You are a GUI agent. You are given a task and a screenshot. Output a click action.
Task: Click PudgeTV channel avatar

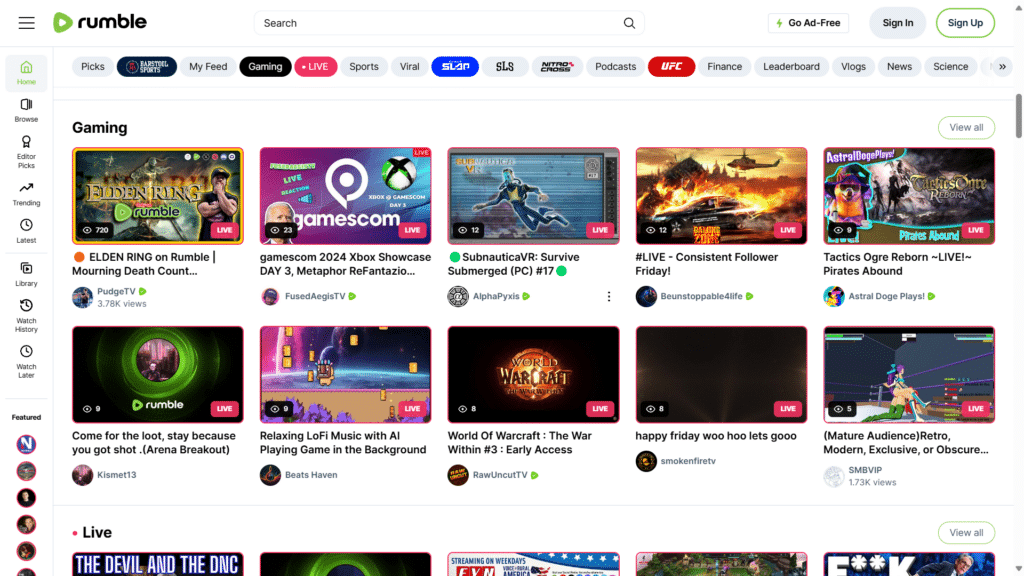click(x=82, y=297)
